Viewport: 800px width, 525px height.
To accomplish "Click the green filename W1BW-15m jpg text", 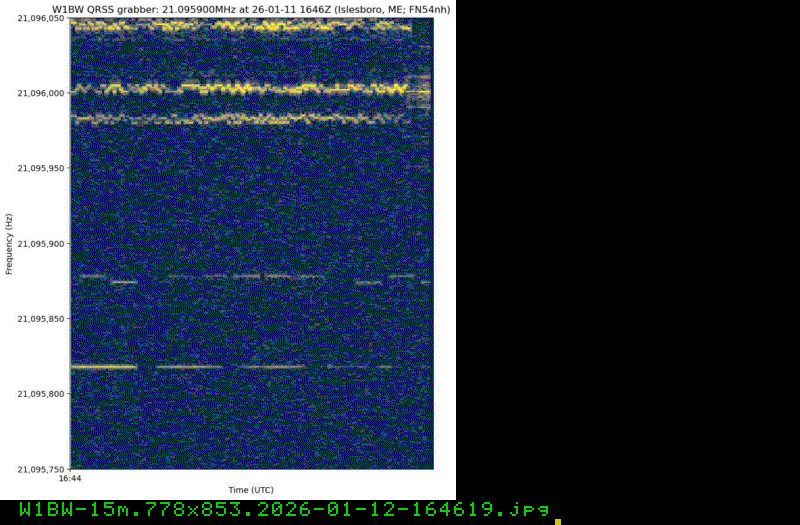I will click(x=284, y=509).
